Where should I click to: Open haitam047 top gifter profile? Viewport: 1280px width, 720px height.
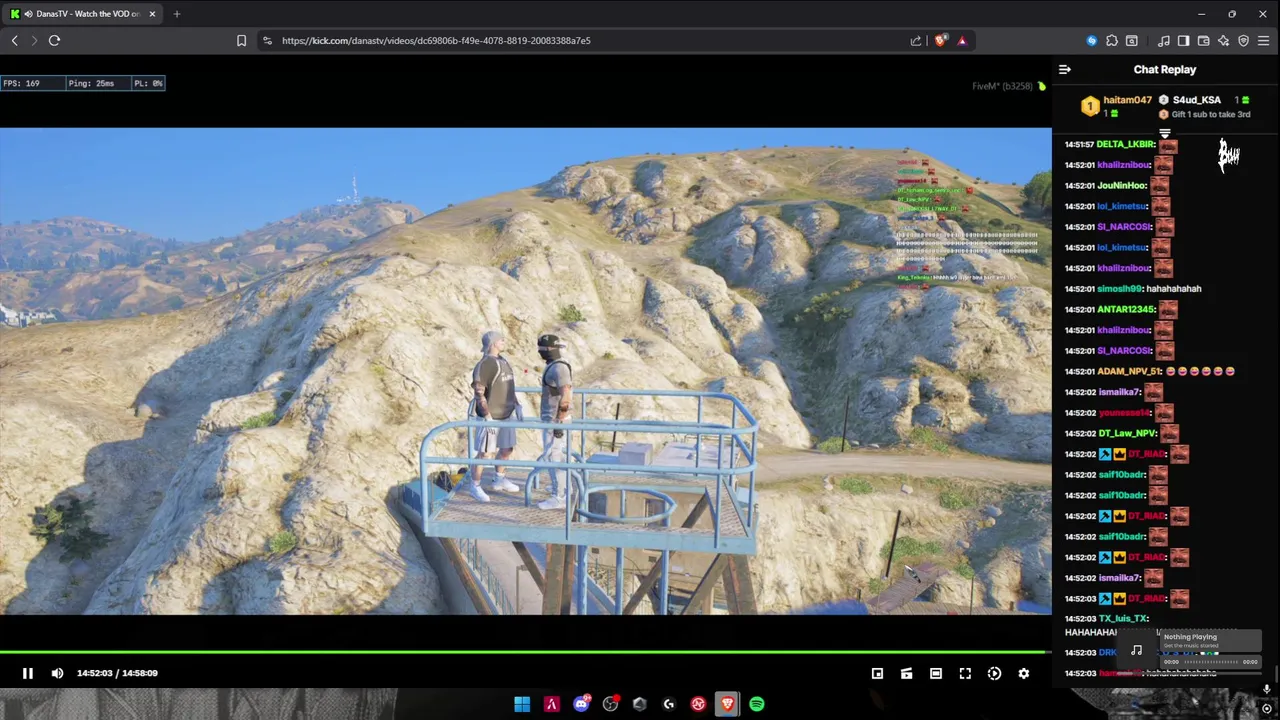coord(1127,100)
